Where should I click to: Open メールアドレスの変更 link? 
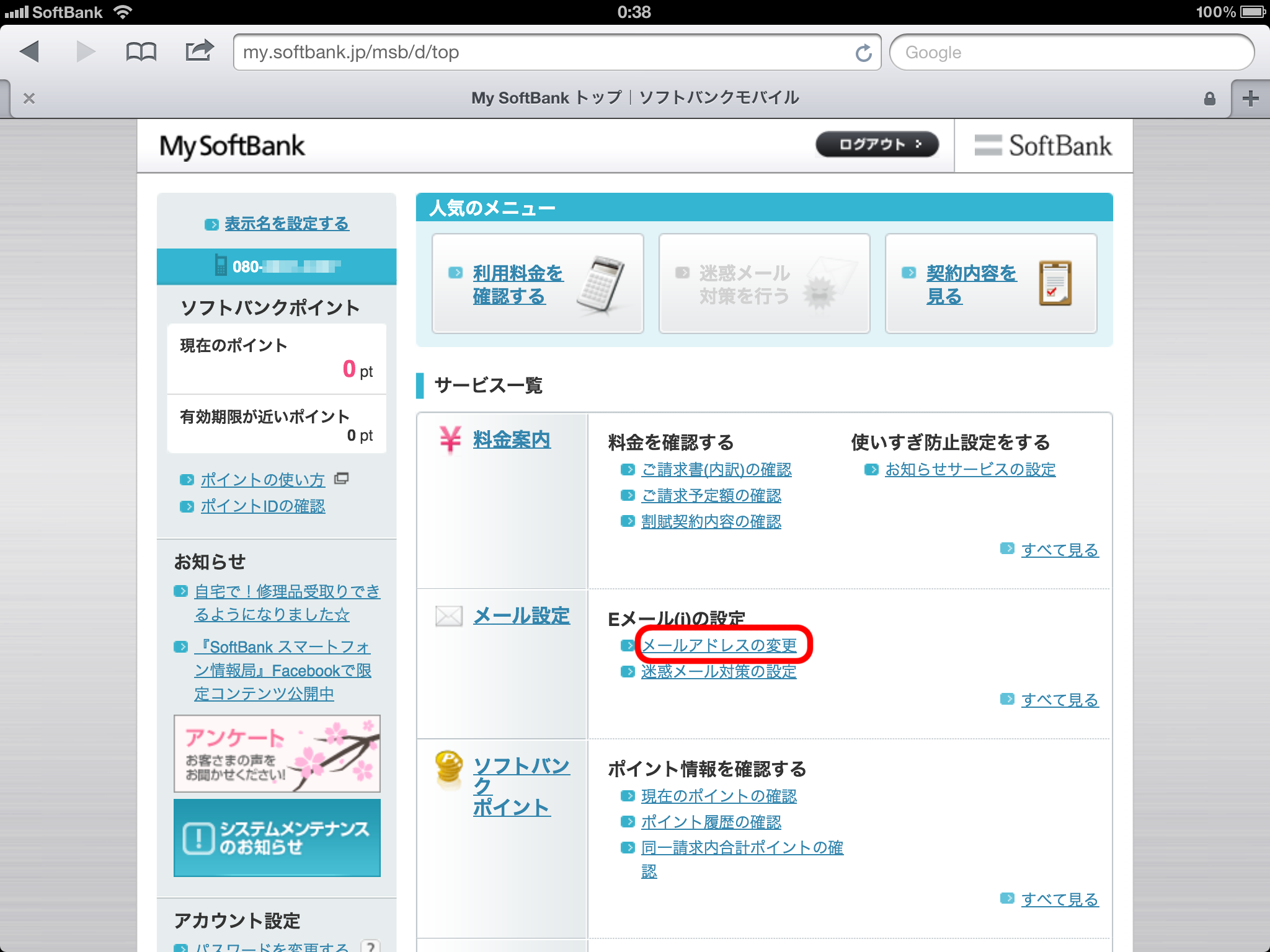719,645
